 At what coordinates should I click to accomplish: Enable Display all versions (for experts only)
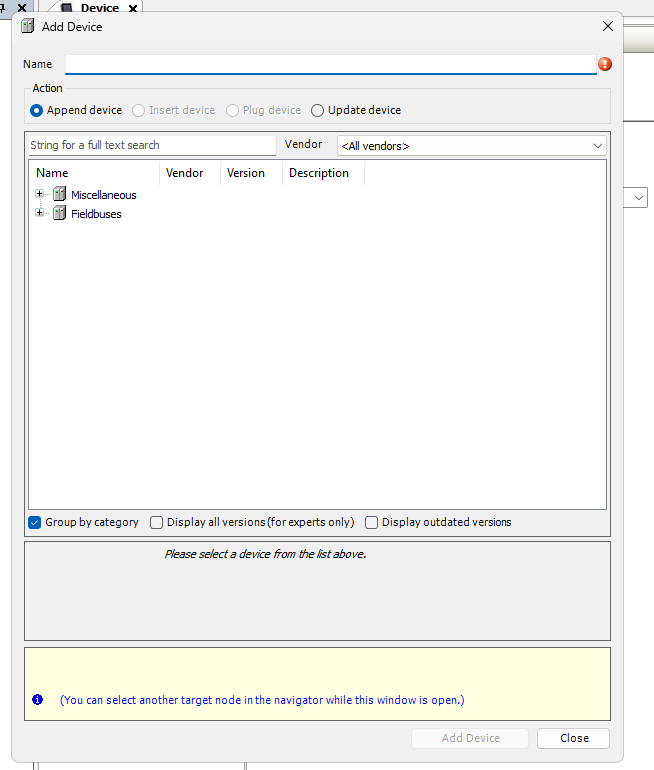coord(156,522)
